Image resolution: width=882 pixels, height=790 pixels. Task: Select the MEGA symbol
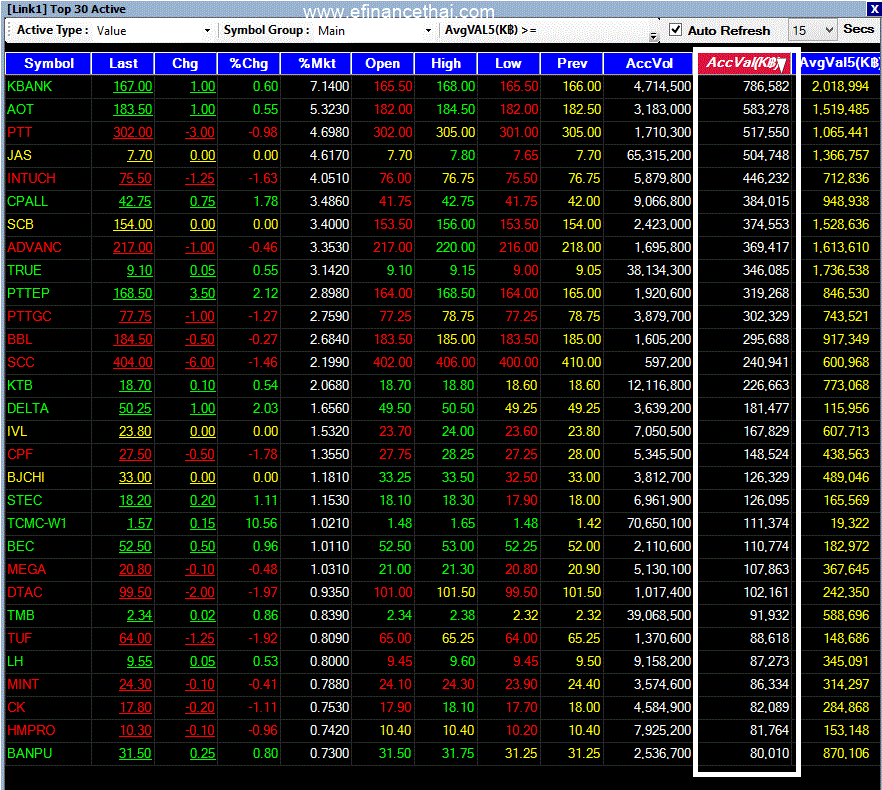pyautogui.click(x=26, y=570)
